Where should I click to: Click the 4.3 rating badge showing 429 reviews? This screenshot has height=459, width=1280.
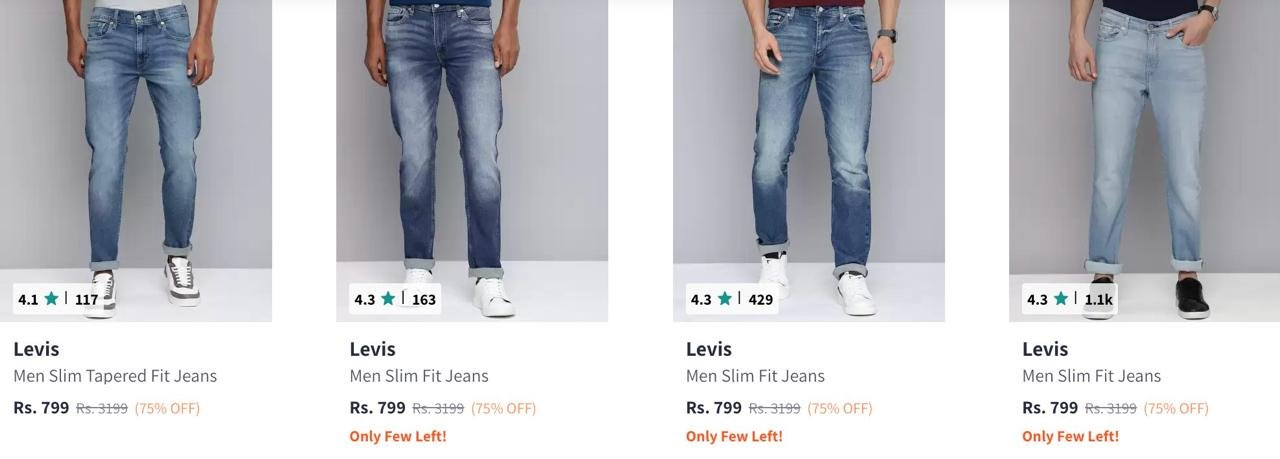[731, 299]
